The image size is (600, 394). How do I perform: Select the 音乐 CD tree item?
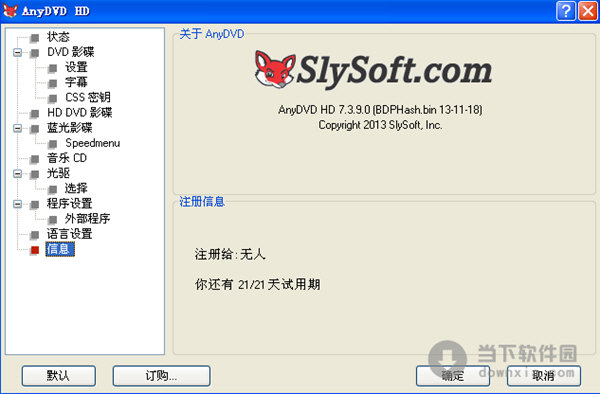(67, 158)
